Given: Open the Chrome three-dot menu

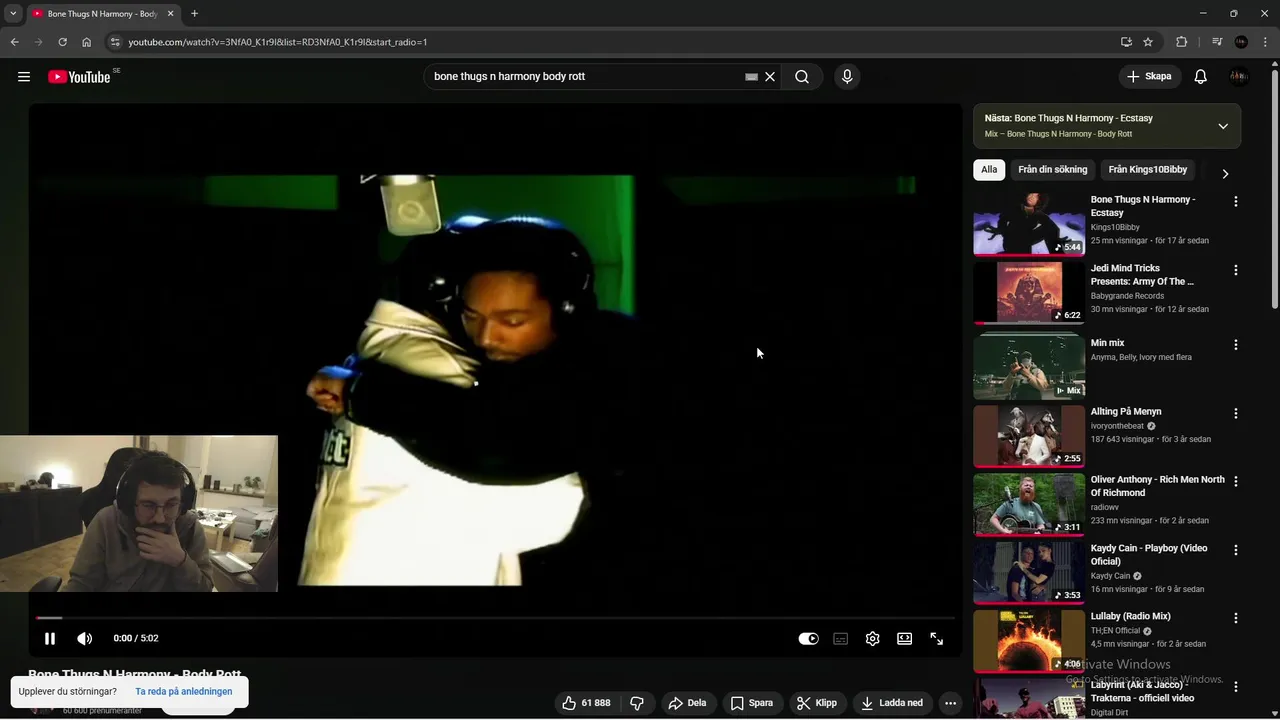Looking at the screenshot, I should click(1265, 42).
